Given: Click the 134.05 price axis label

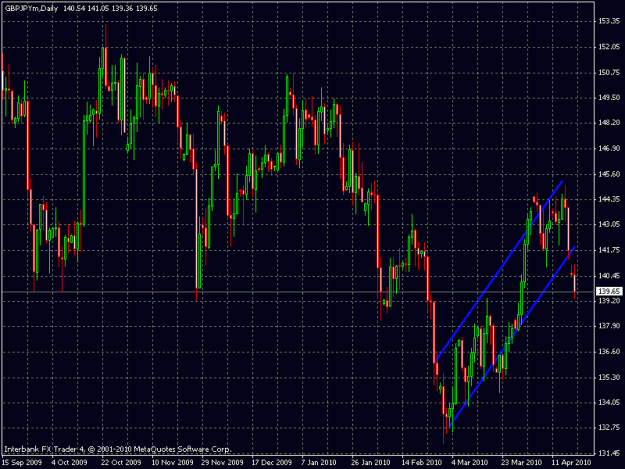Looking at the screenshot, I should coord(609,403).
